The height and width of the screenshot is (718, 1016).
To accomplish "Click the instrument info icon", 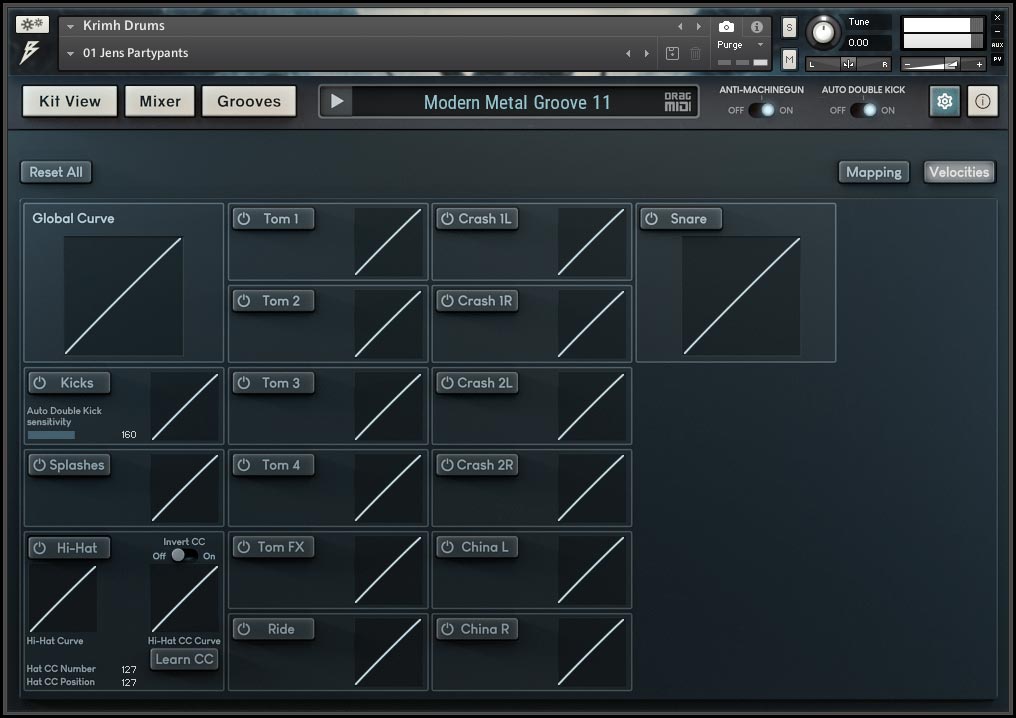I will (x=756, y=27).
